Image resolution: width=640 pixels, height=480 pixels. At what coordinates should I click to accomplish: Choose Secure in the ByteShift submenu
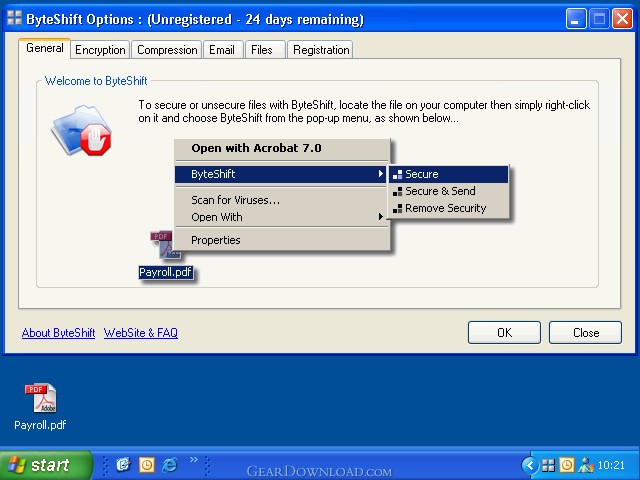pos(449,174)
